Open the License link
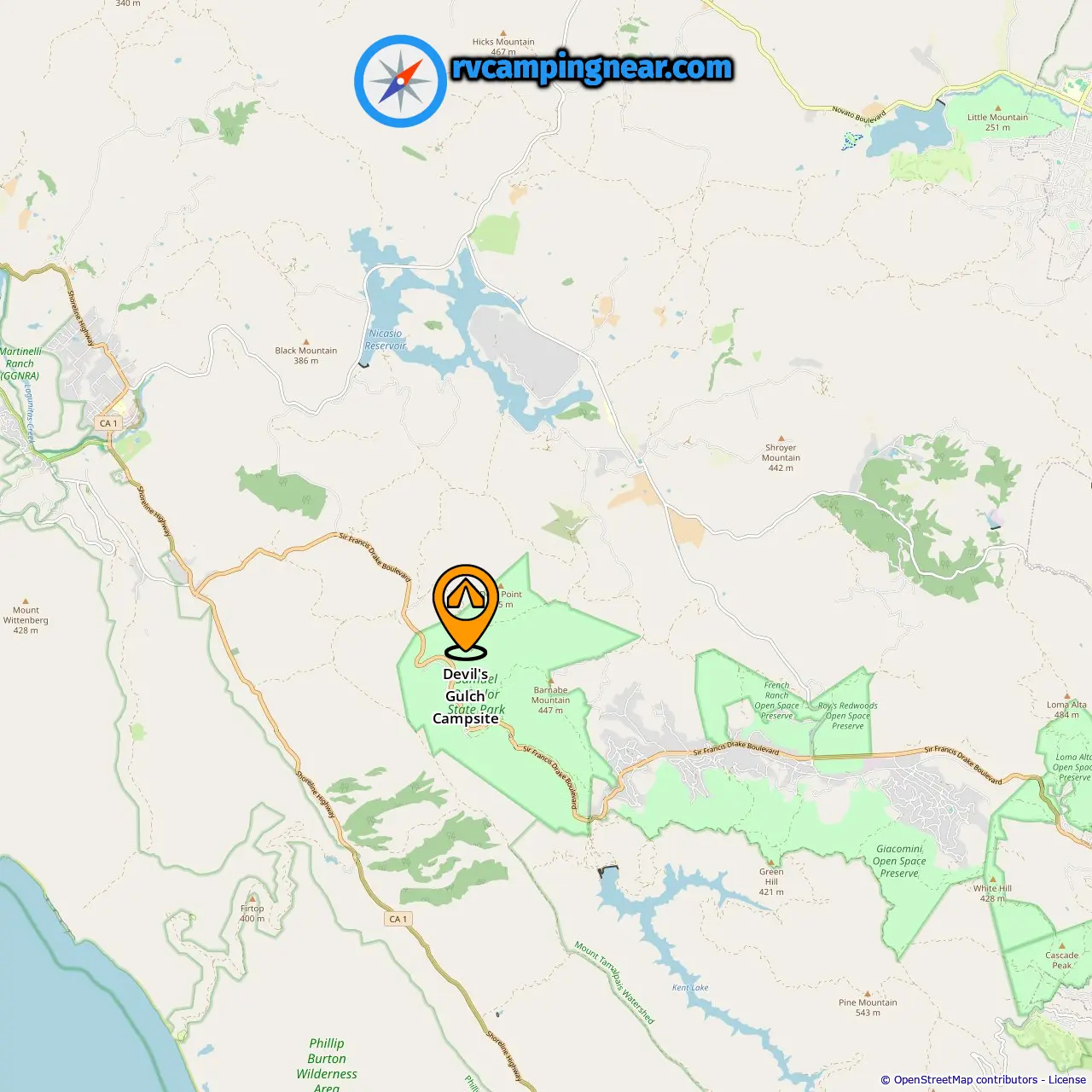The height and width of the screenshot is (1092, 1092). click(x=1066, y=1079)
